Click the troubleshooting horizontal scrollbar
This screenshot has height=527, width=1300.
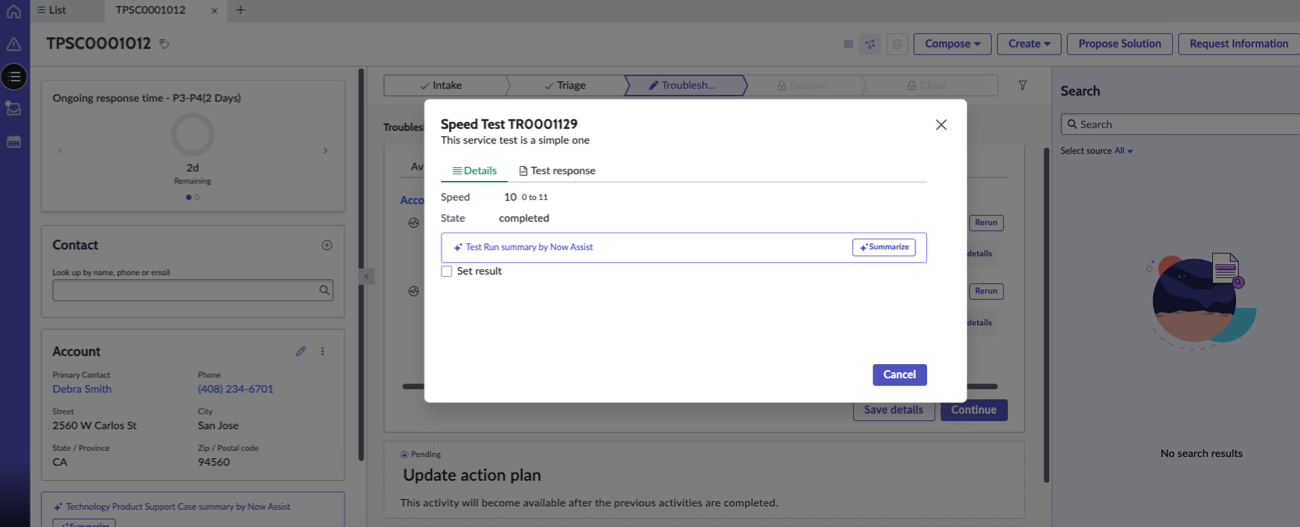coord(700,386)
